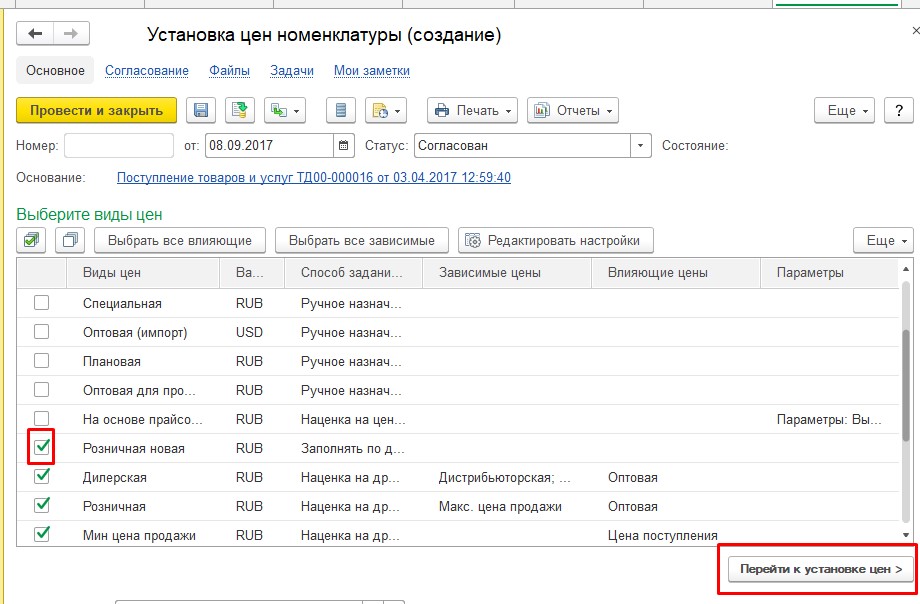Toggle the Оптовая для про... checkbox

click(x=41, y=389)
